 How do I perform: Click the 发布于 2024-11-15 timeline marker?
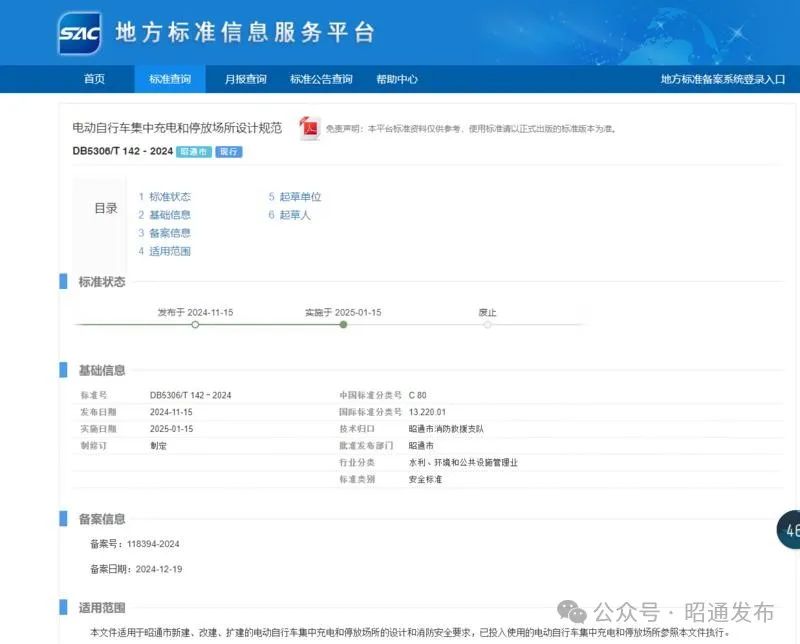[195, 325]
